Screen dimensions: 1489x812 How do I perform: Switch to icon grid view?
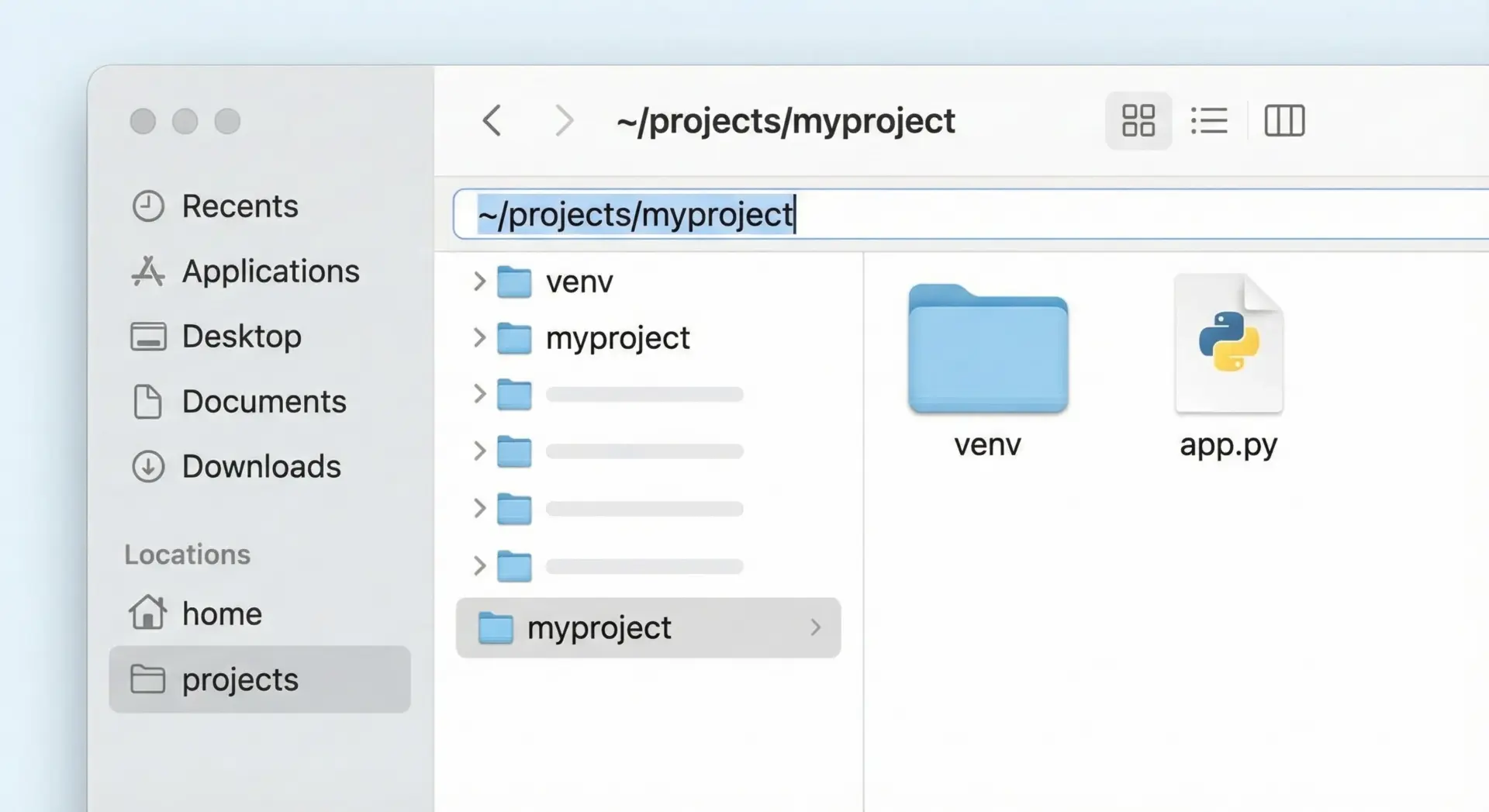click(x=1138, y=121)
